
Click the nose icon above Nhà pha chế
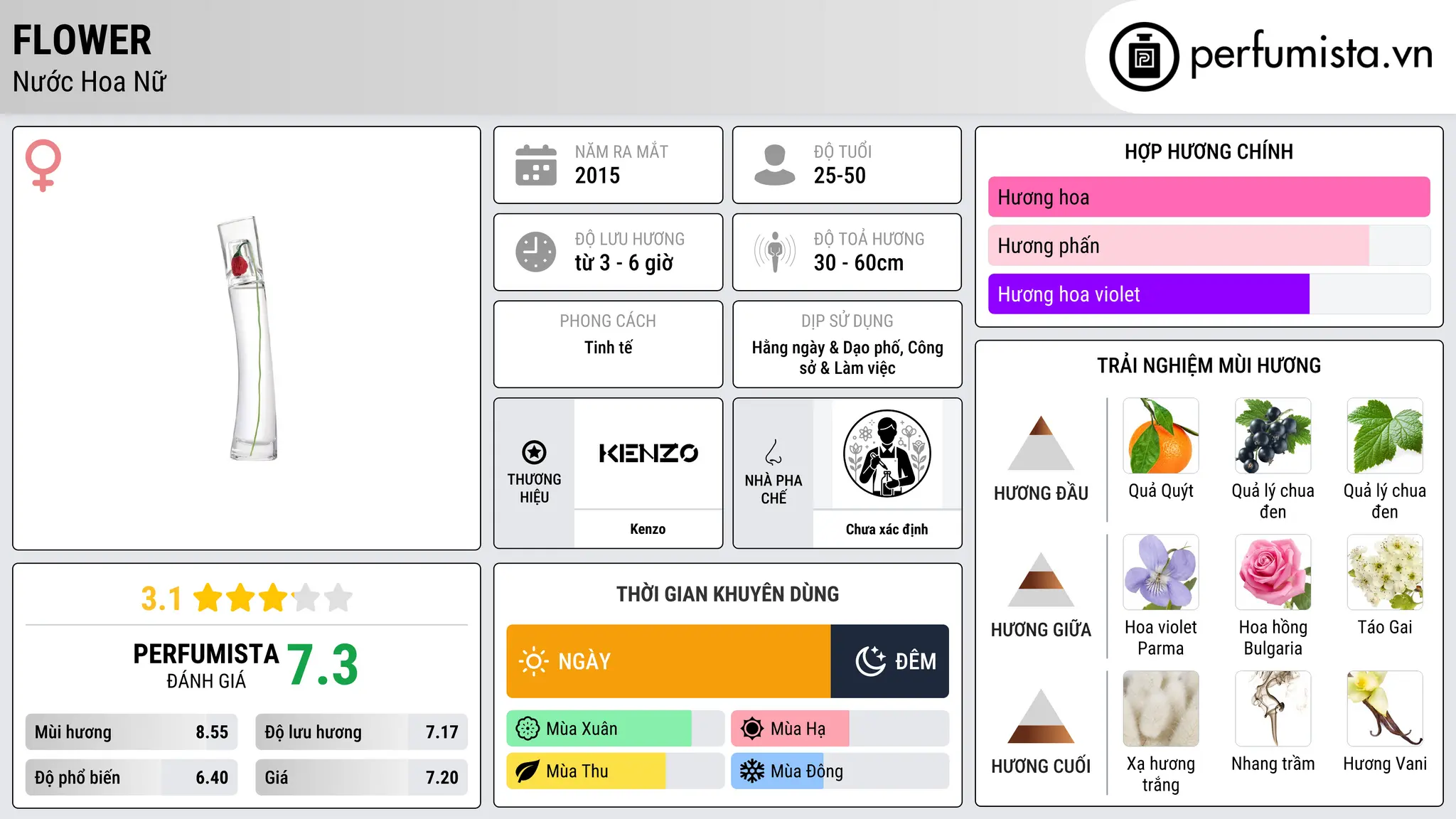click(x=773, y=452)
